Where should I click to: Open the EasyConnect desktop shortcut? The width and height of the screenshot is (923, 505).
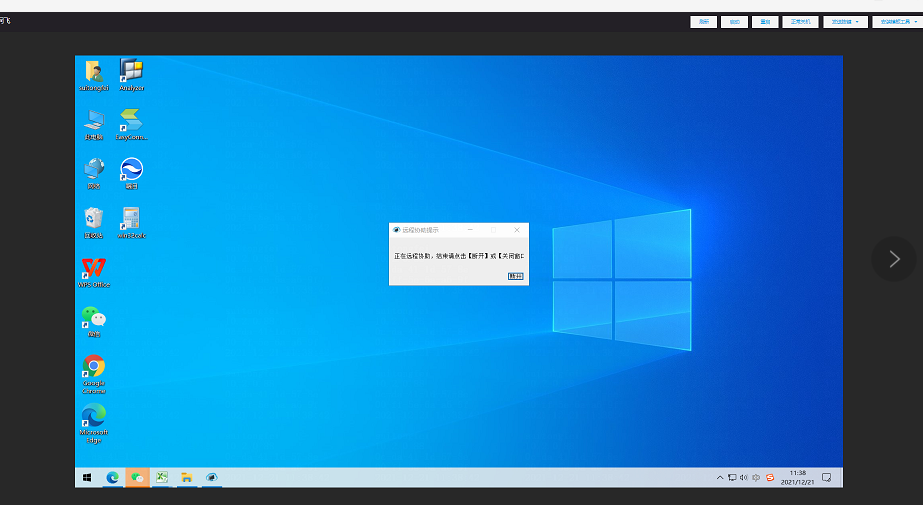click(131, 124)
